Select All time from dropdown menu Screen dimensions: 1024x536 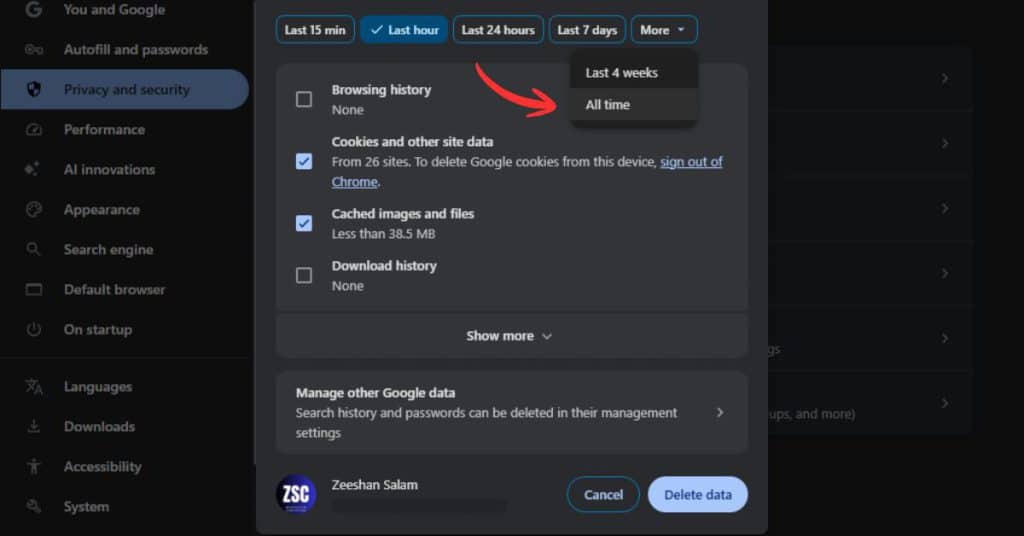coord(608,105)
